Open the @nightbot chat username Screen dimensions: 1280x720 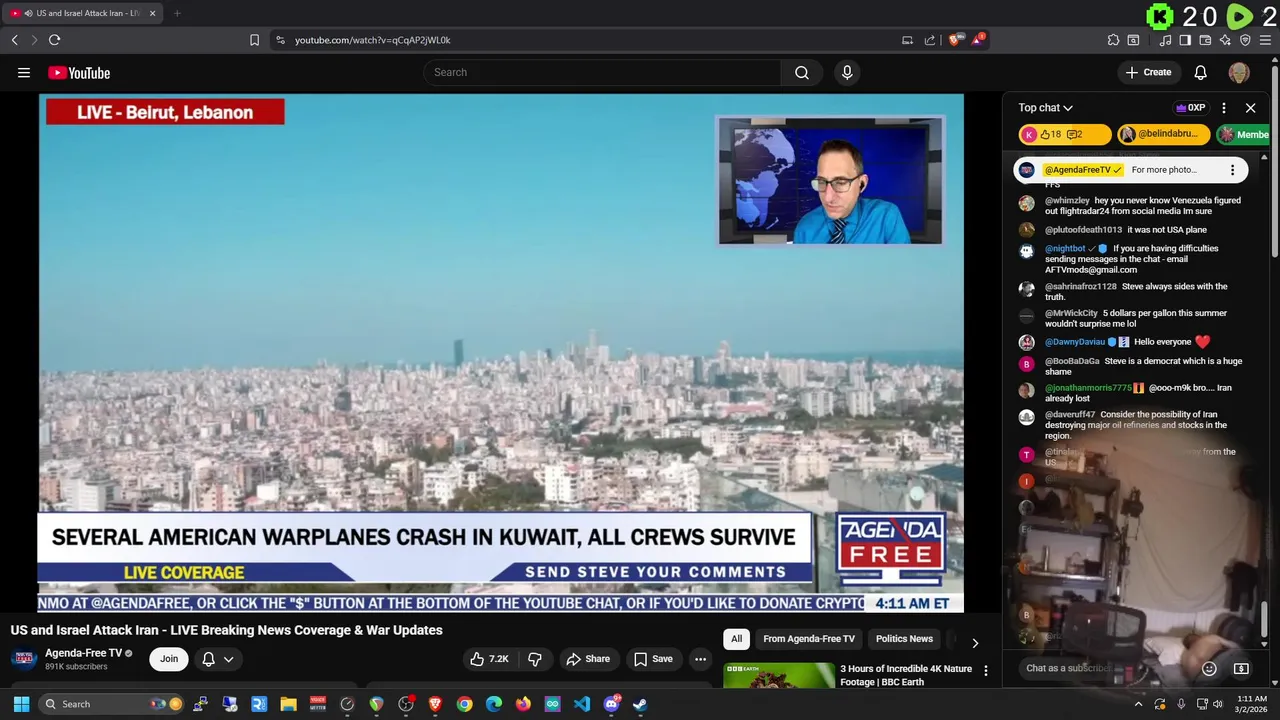click(x=1065, y=248)
